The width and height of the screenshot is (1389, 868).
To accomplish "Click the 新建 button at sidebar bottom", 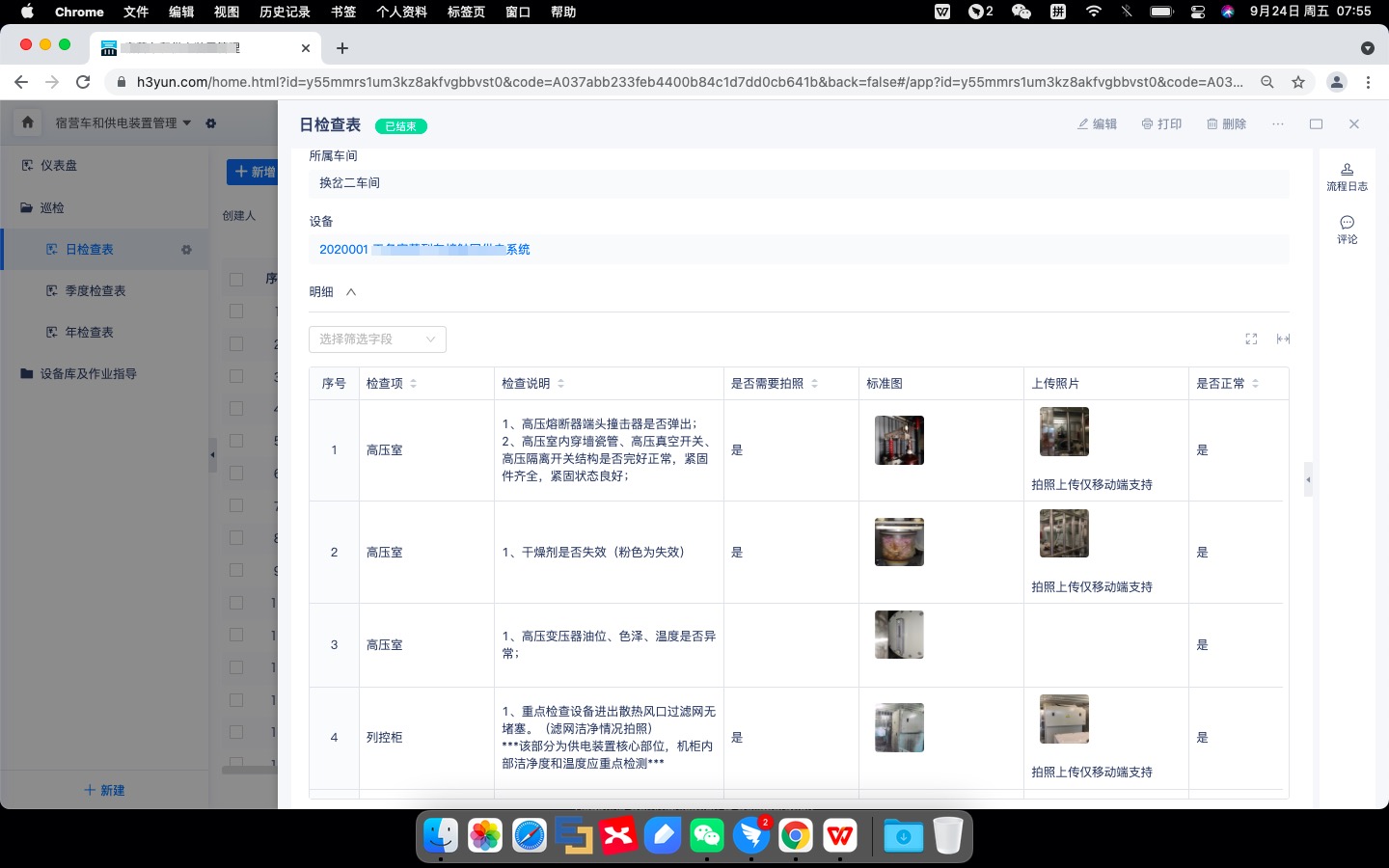I will tap(104, 790).
